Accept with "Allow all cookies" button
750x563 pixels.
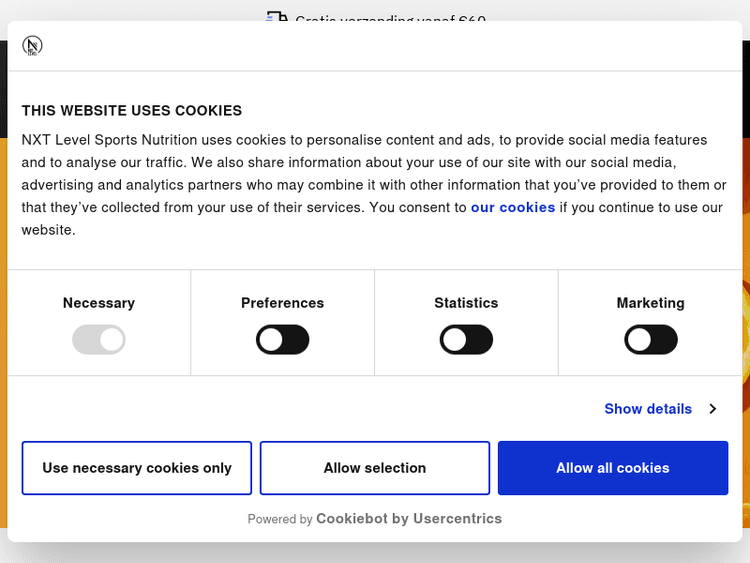613,468
